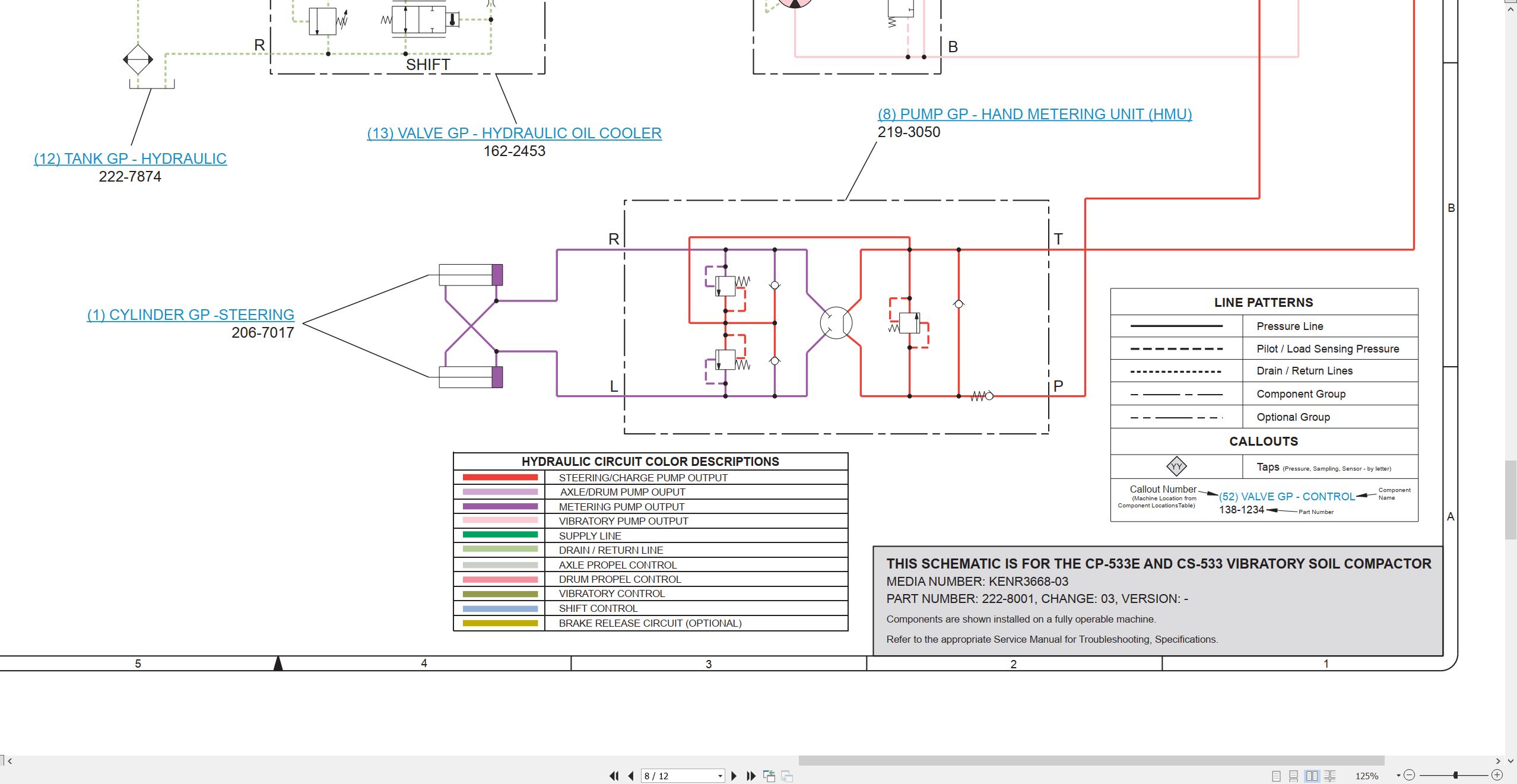
Task: Switch to single page view
Action: coord(1276,776)
